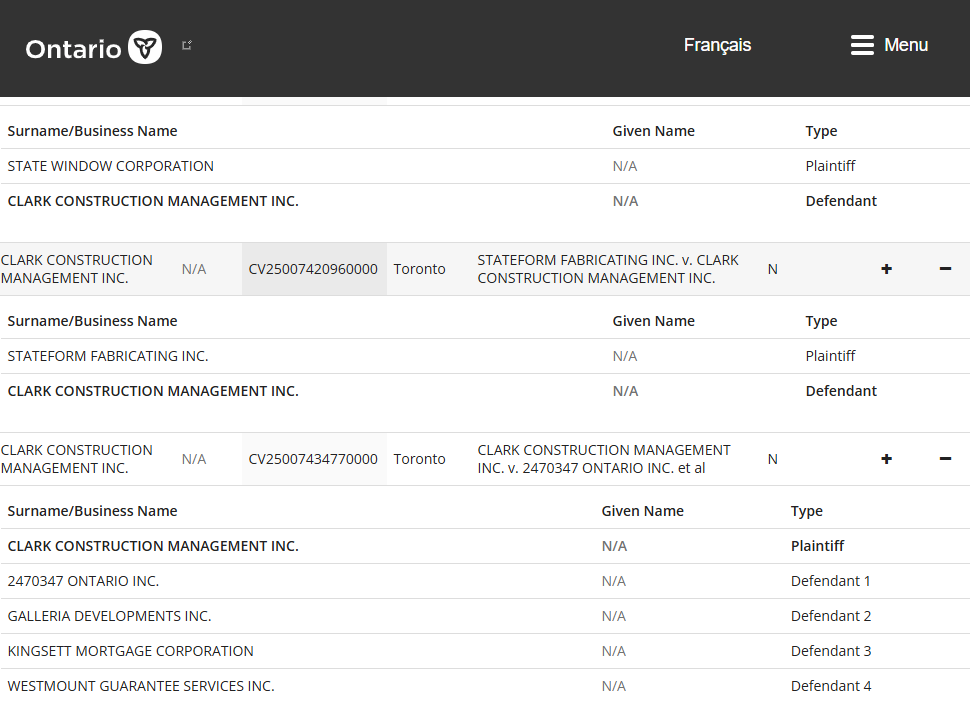Collapse the 2470347 ONTARIO case row with minus
The image size is (970, 727).
click(x=945, y=459)
